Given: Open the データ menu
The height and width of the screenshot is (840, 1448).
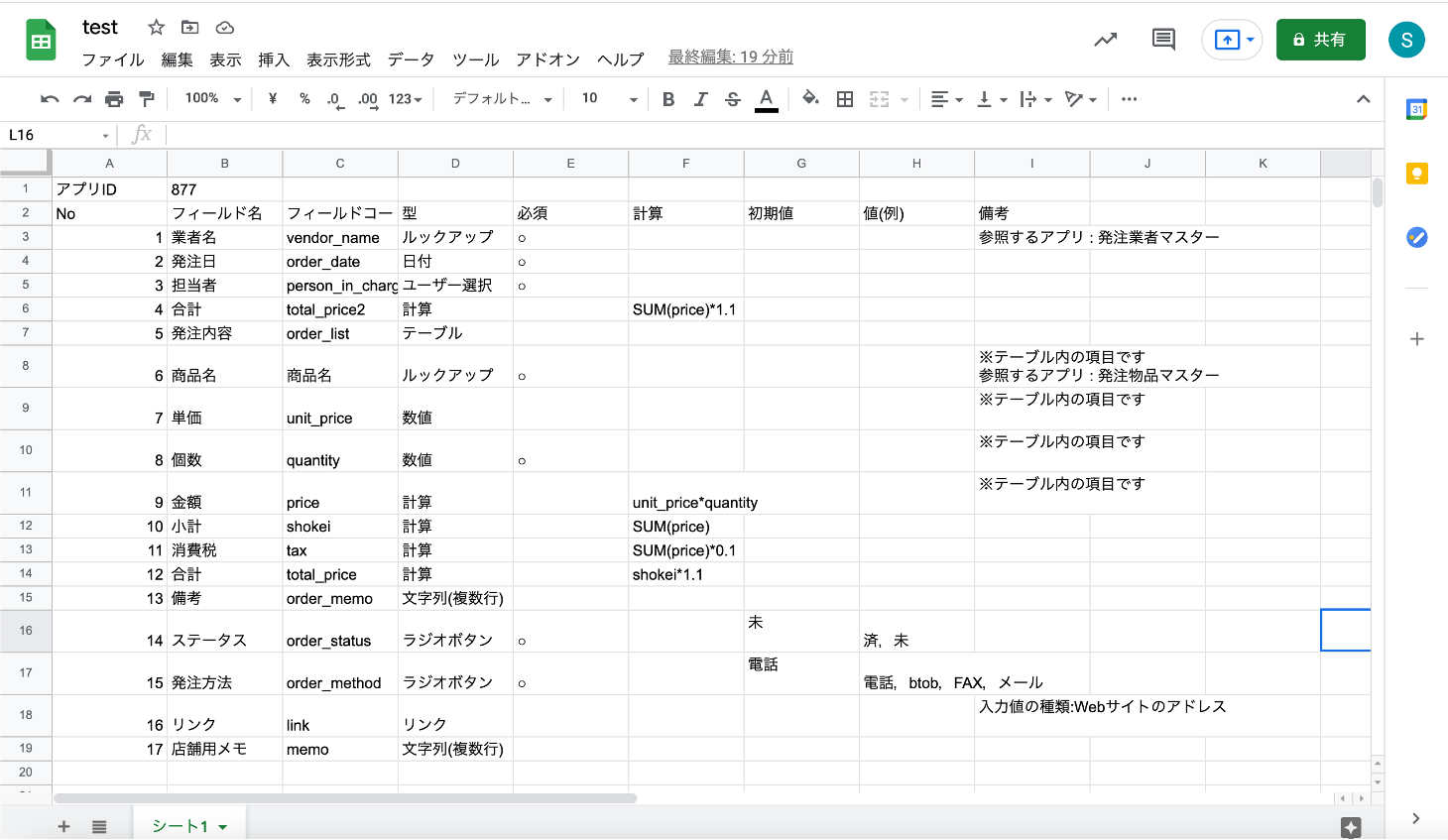Looking at the screenshot, I should 411,60.
